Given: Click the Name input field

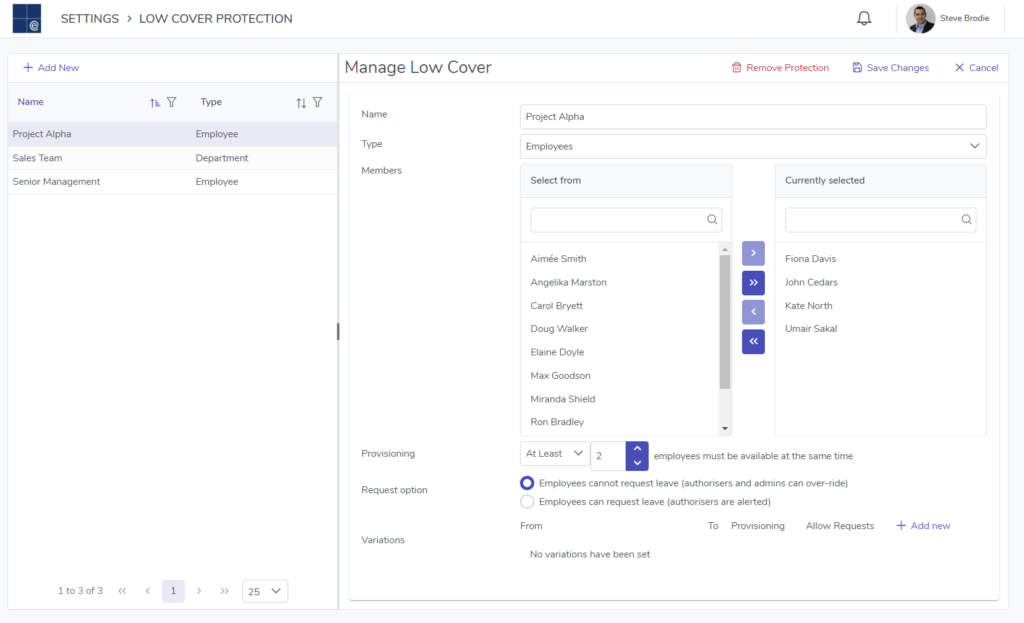Looking at the screenshot, I should 753,117.
